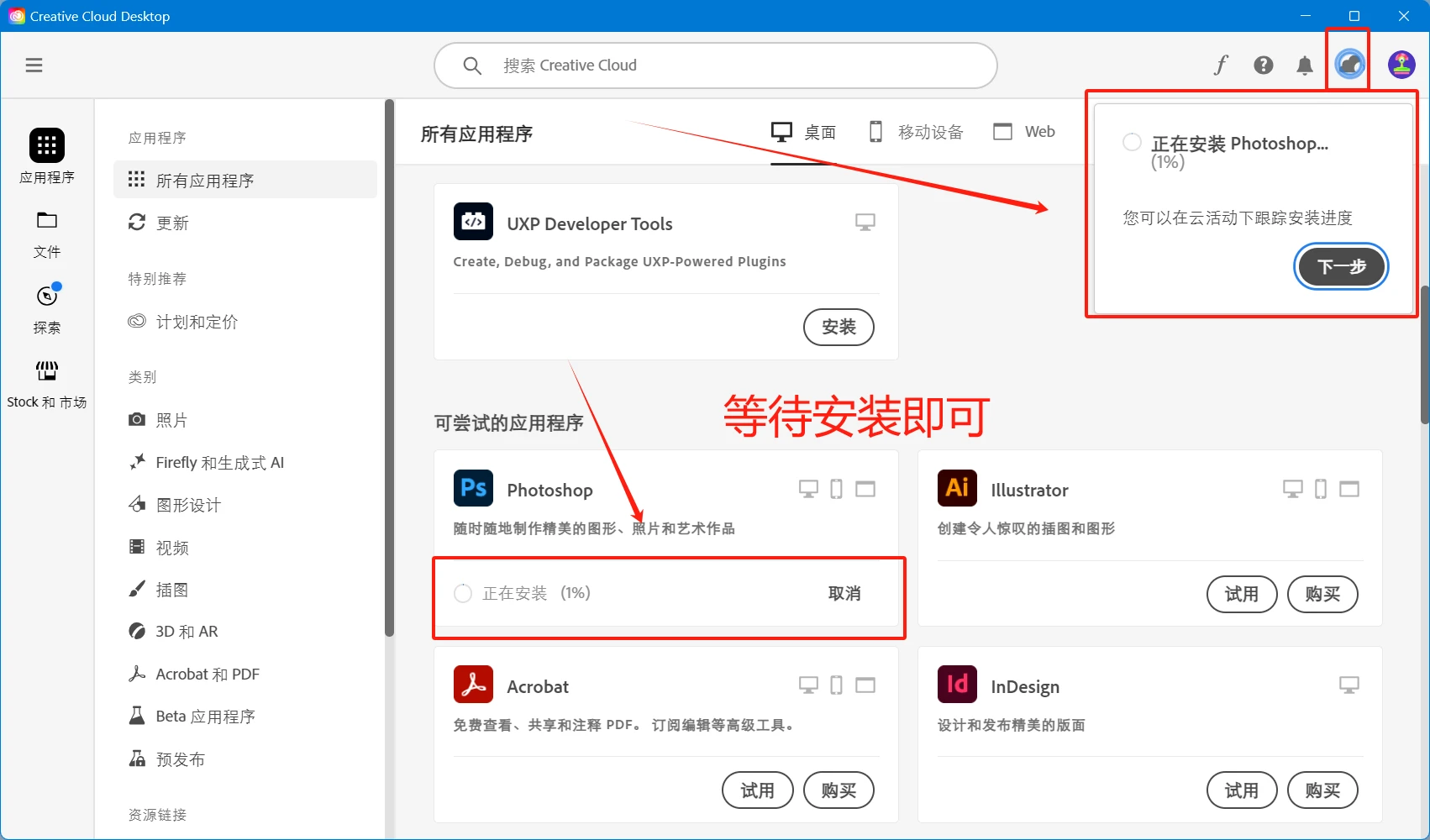Select the Video (视频) category
This screenshot has height=840, width=1430.
pyautogui.click(x=245, y=548)
